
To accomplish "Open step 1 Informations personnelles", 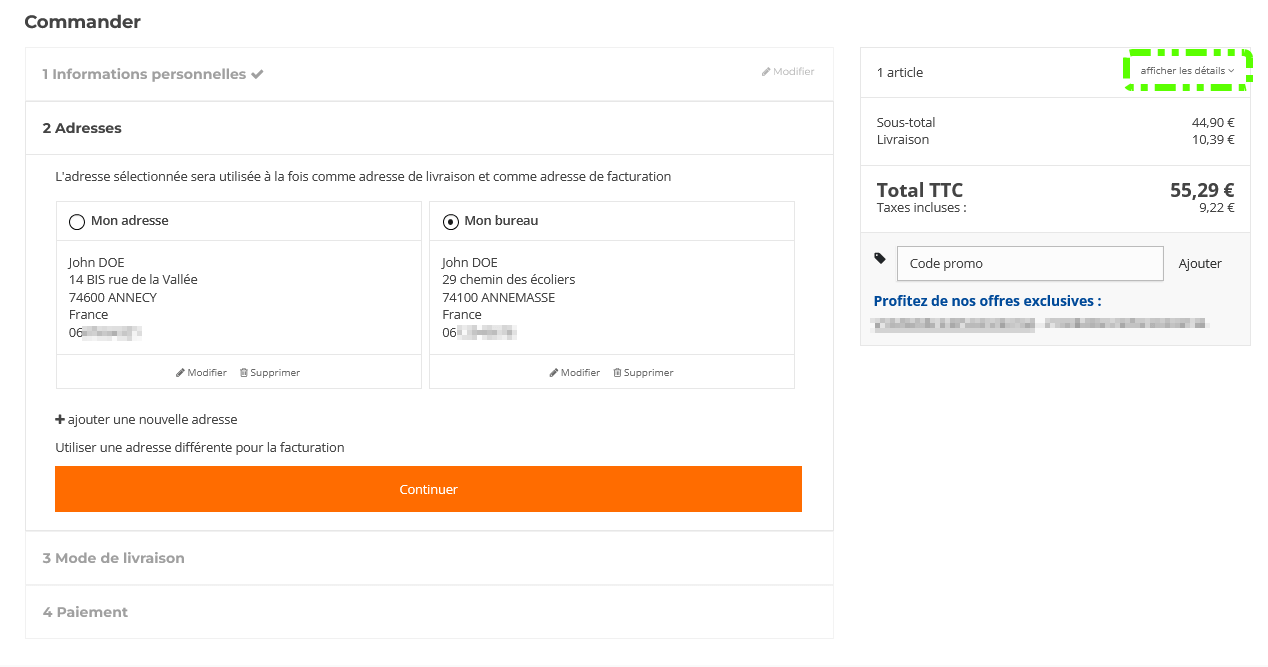I will coord(144,74).
